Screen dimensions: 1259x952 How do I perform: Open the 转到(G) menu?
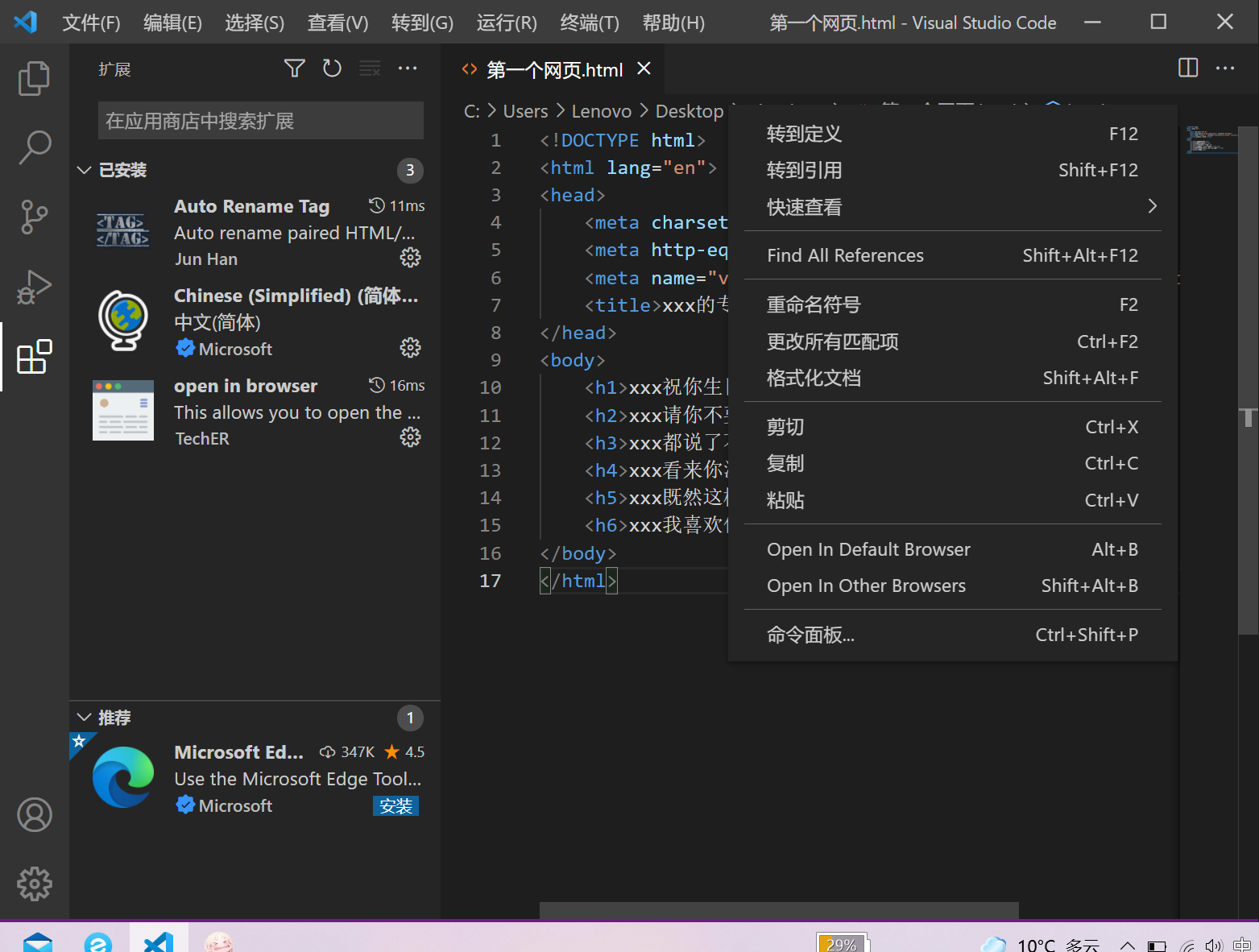(422, 23)
